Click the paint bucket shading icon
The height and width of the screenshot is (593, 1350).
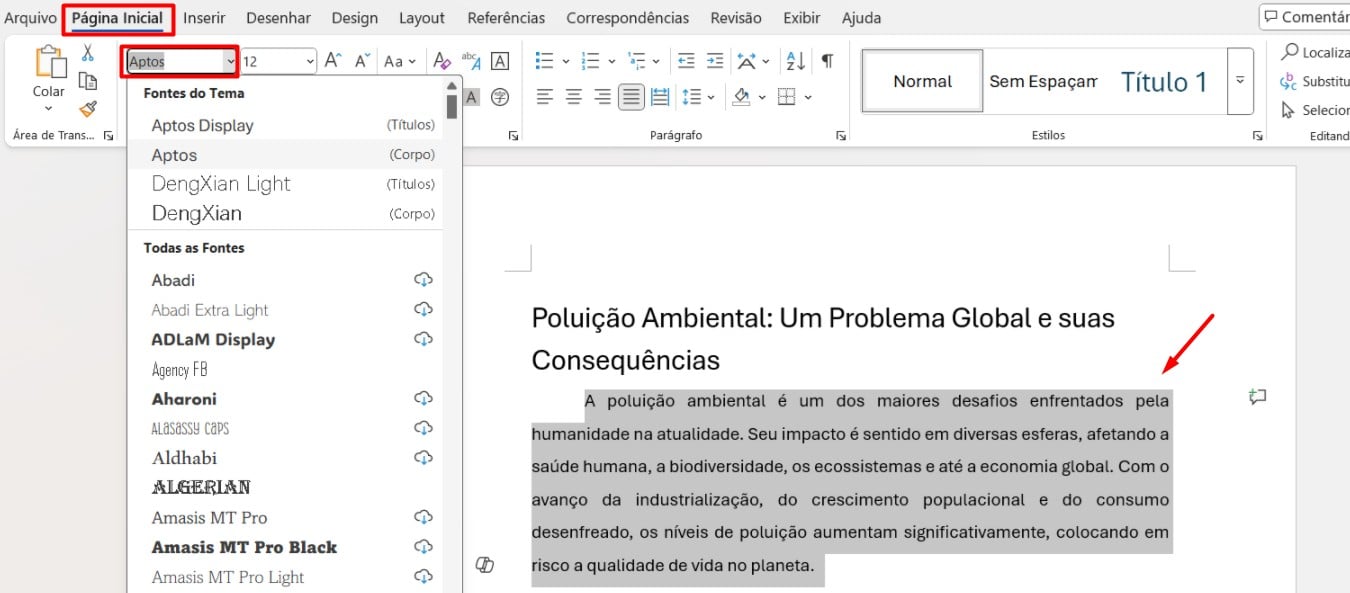pos(741,97)
